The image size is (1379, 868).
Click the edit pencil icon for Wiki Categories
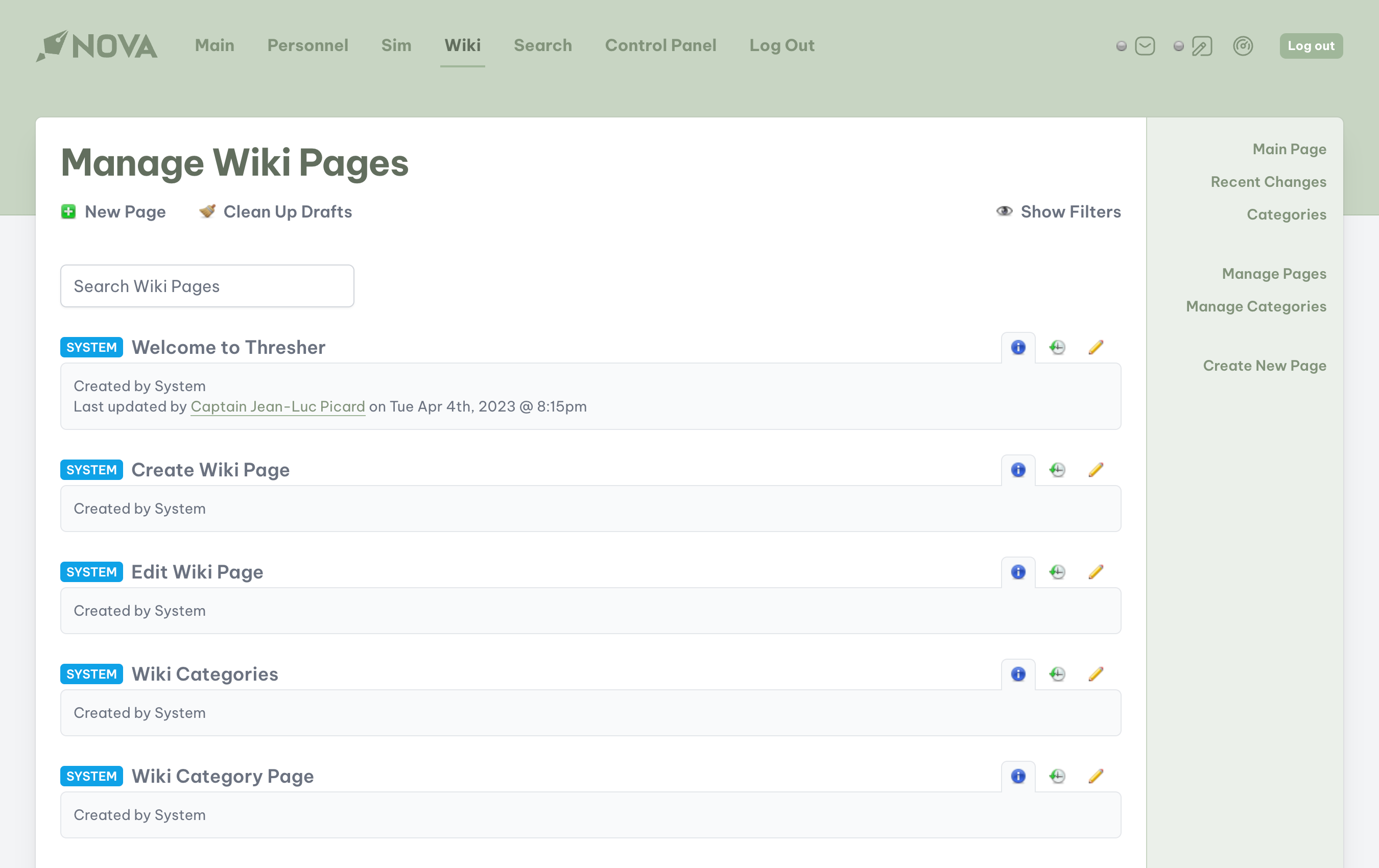pos(1096,673)
